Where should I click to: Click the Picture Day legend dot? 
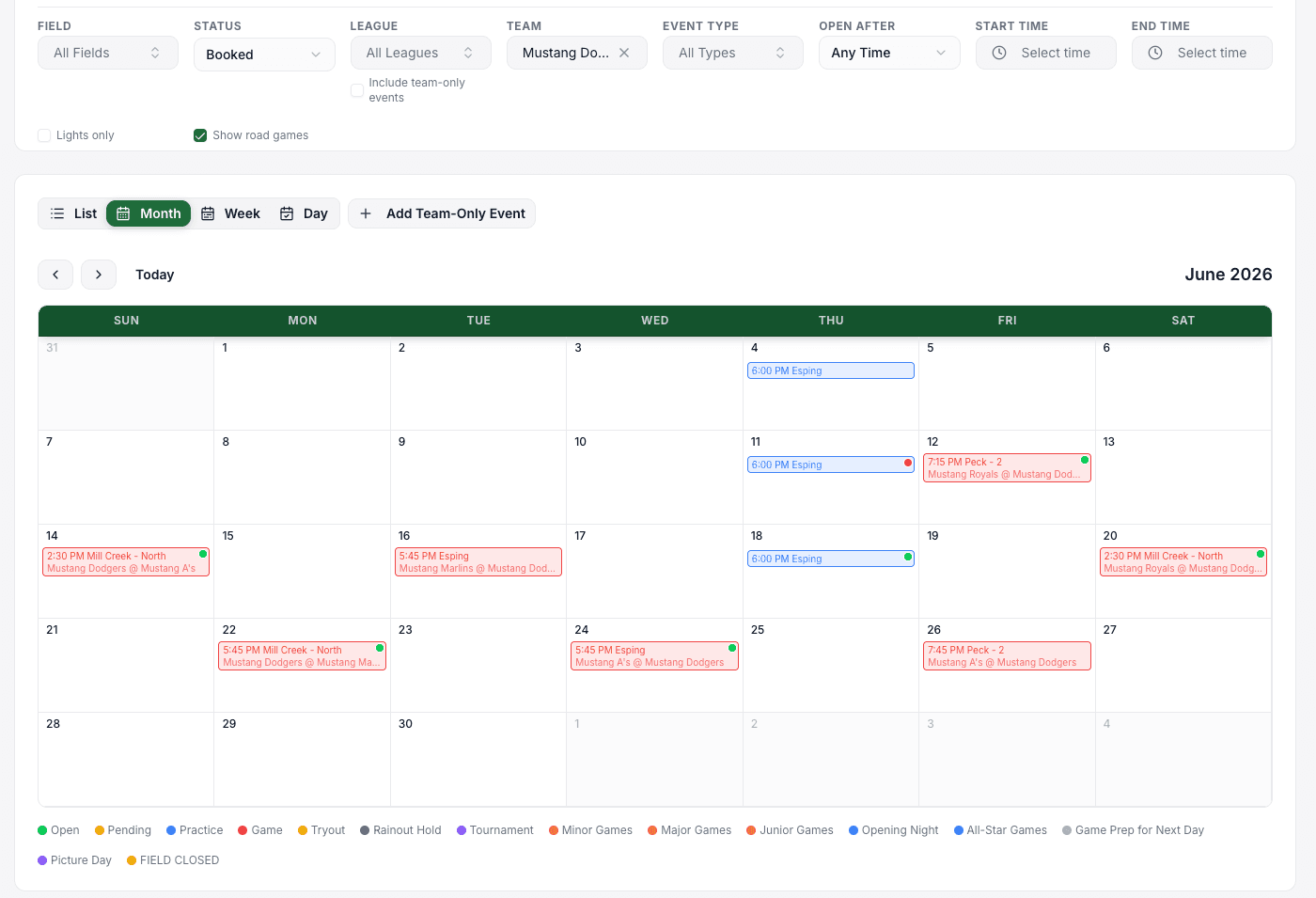click(42, 860)
